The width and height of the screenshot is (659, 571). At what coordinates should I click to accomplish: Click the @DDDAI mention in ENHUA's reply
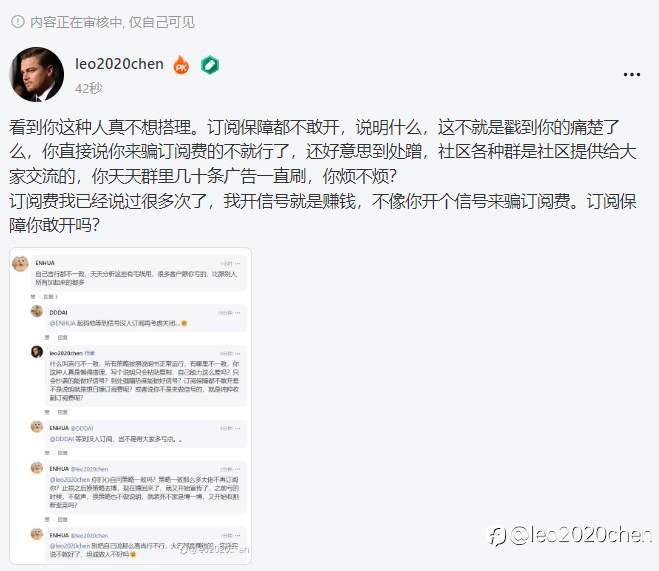(62, 439)
